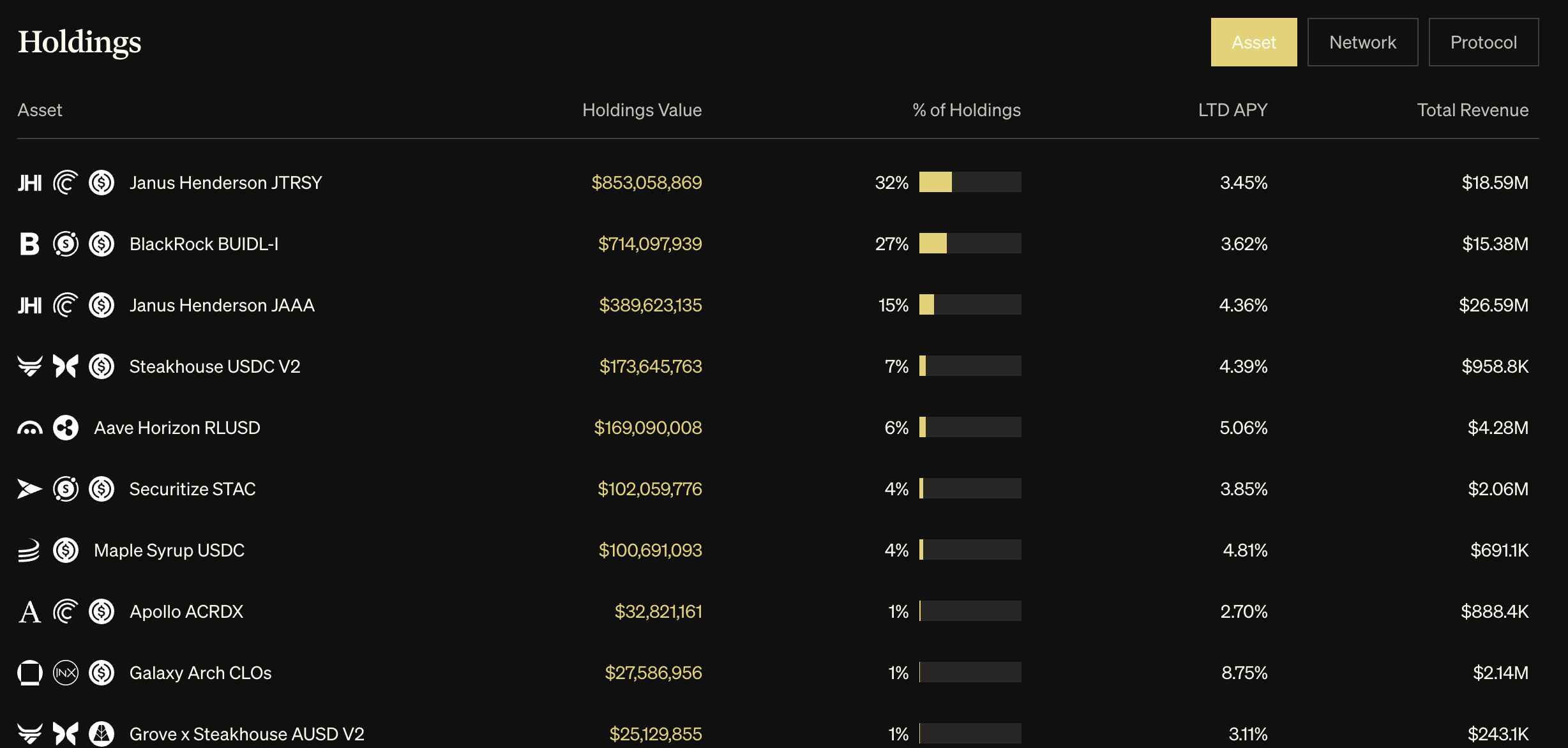Click the Morpho butterfly icon in Steakhouse USDC row

[66, 366]
